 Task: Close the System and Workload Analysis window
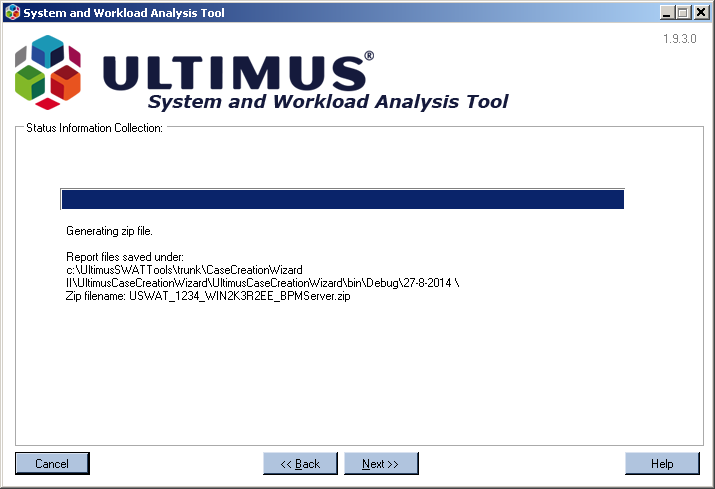click(701, 12)
